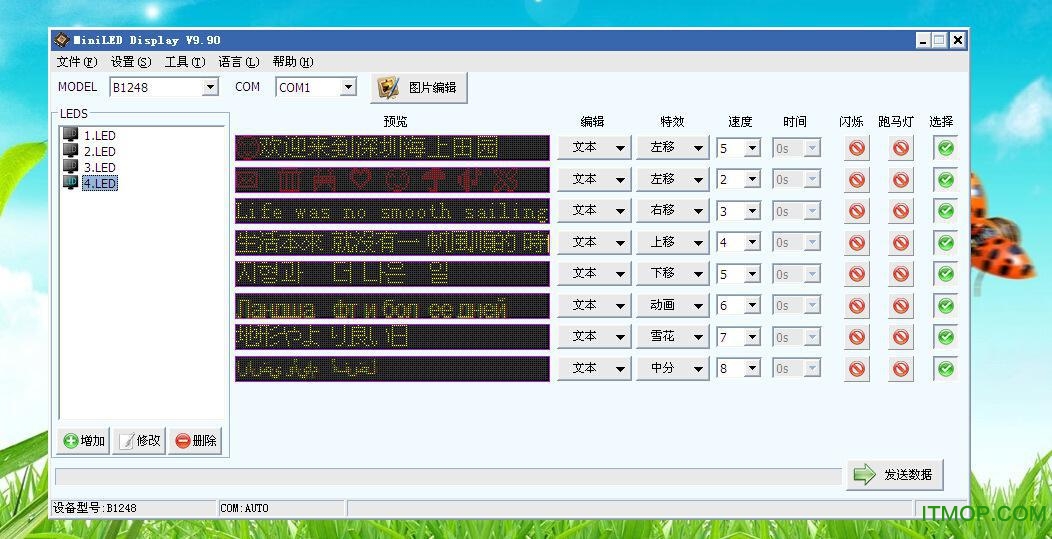Uncheck the select box in the 下移 row
This screenshot has width=1052, height=539.
click(x=945, y=274)
